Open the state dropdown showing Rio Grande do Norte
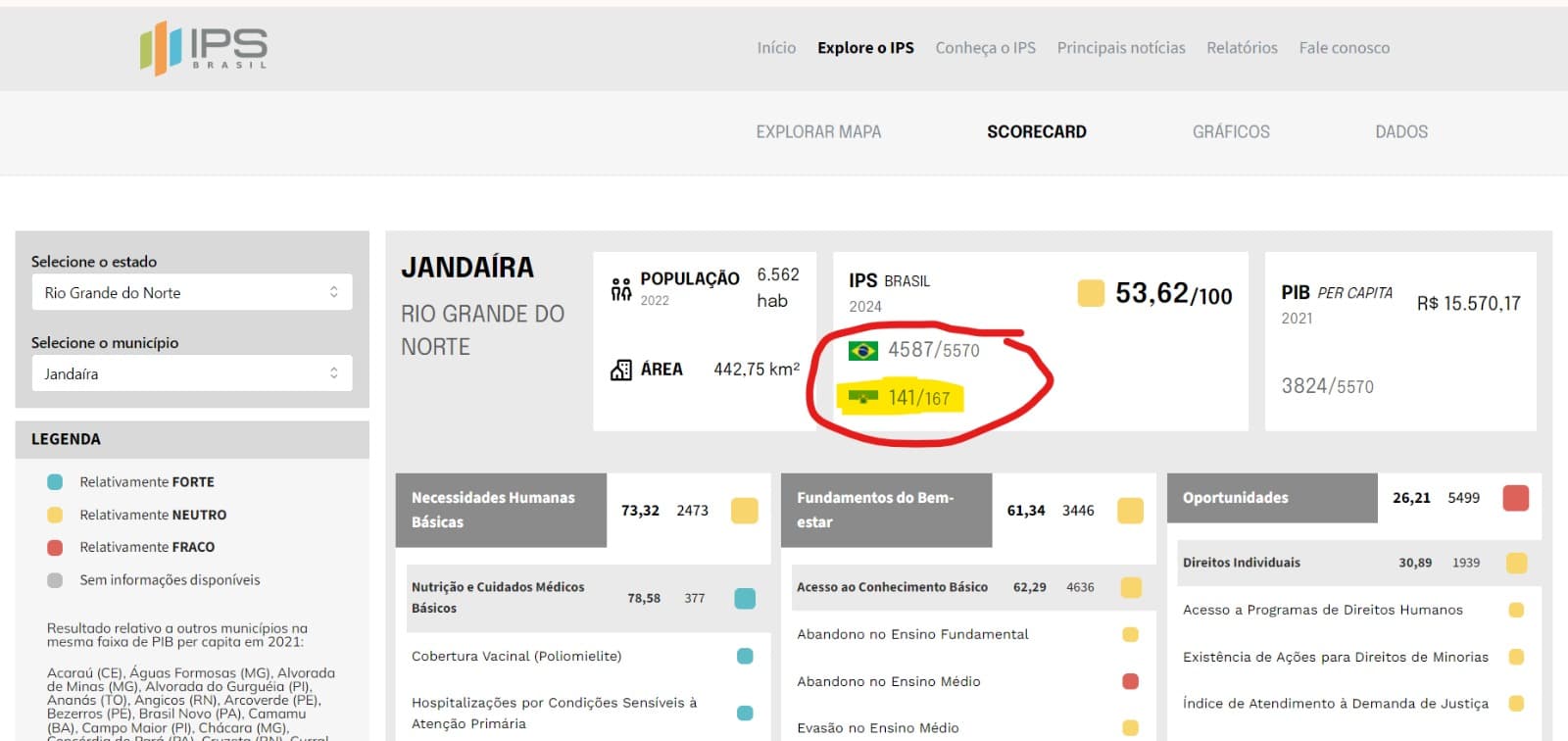1568x741 pixels. click(x=192, y=292)
